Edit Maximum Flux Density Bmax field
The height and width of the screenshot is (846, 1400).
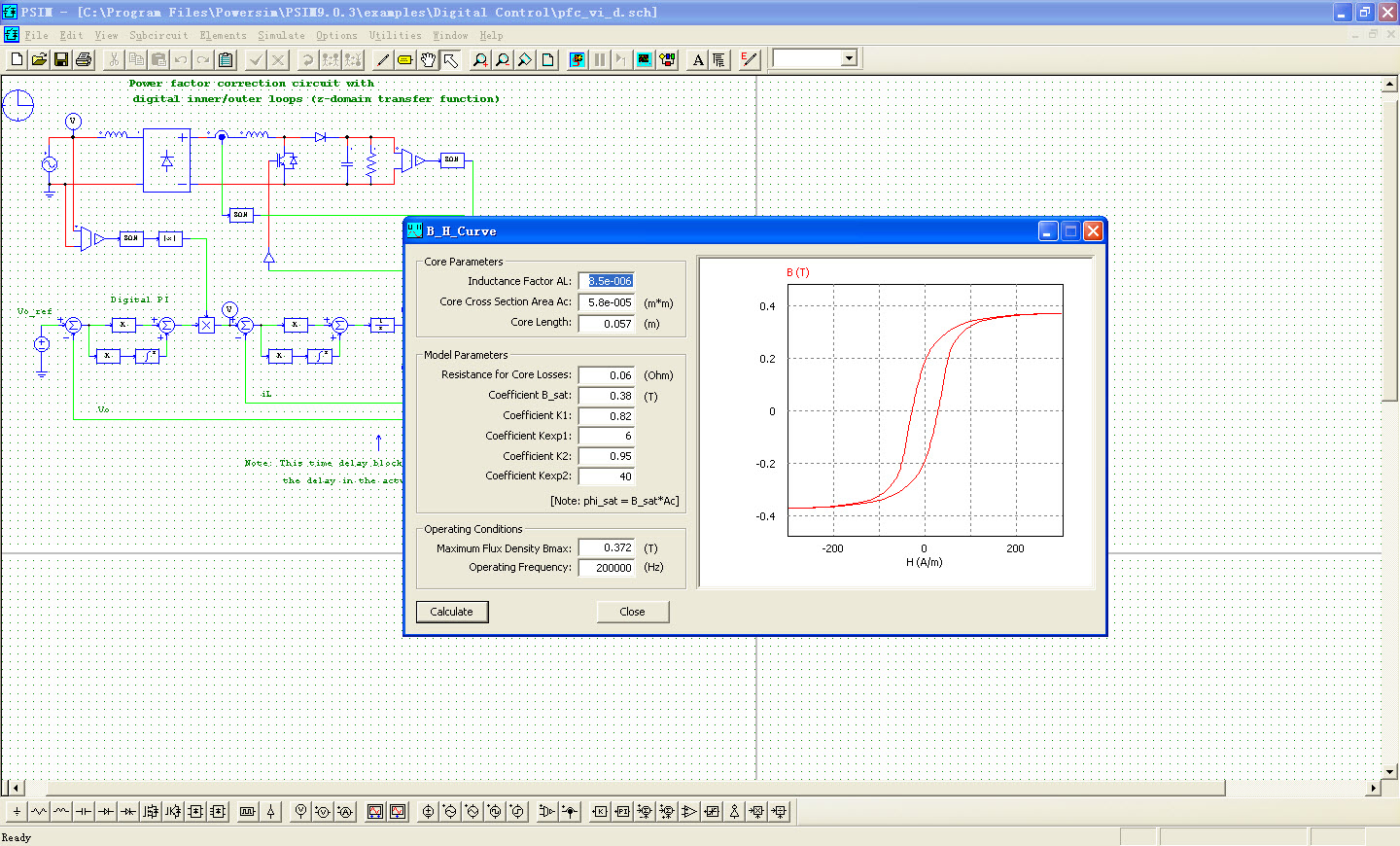[x=607, y=547]
